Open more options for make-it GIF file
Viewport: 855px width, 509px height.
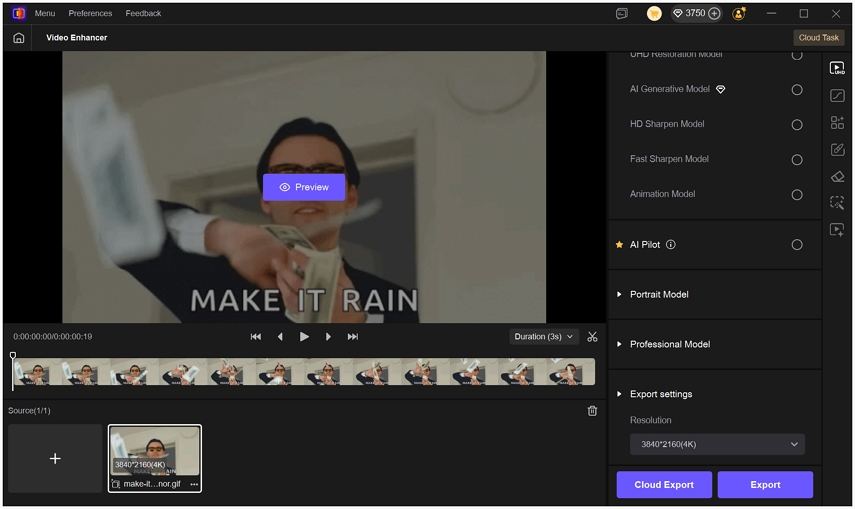coord(194,484)
